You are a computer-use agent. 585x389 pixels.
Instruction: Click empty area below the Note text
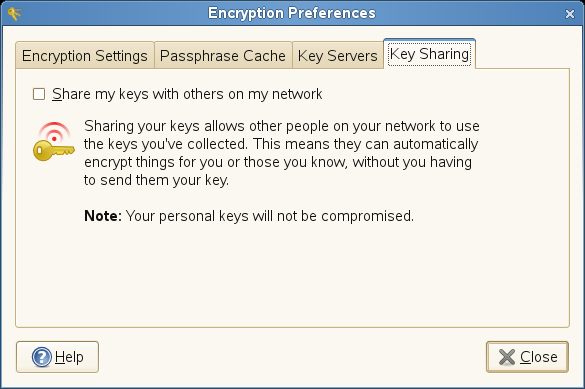(x=292, y=276)
